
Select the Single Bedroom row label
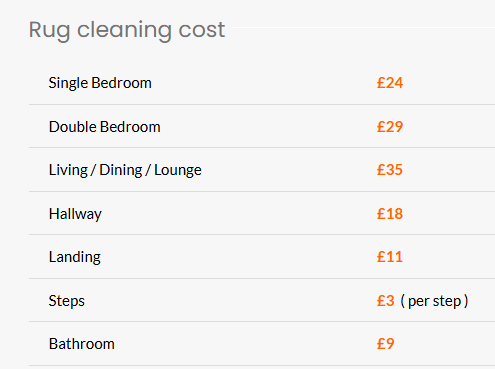point(100,83)
